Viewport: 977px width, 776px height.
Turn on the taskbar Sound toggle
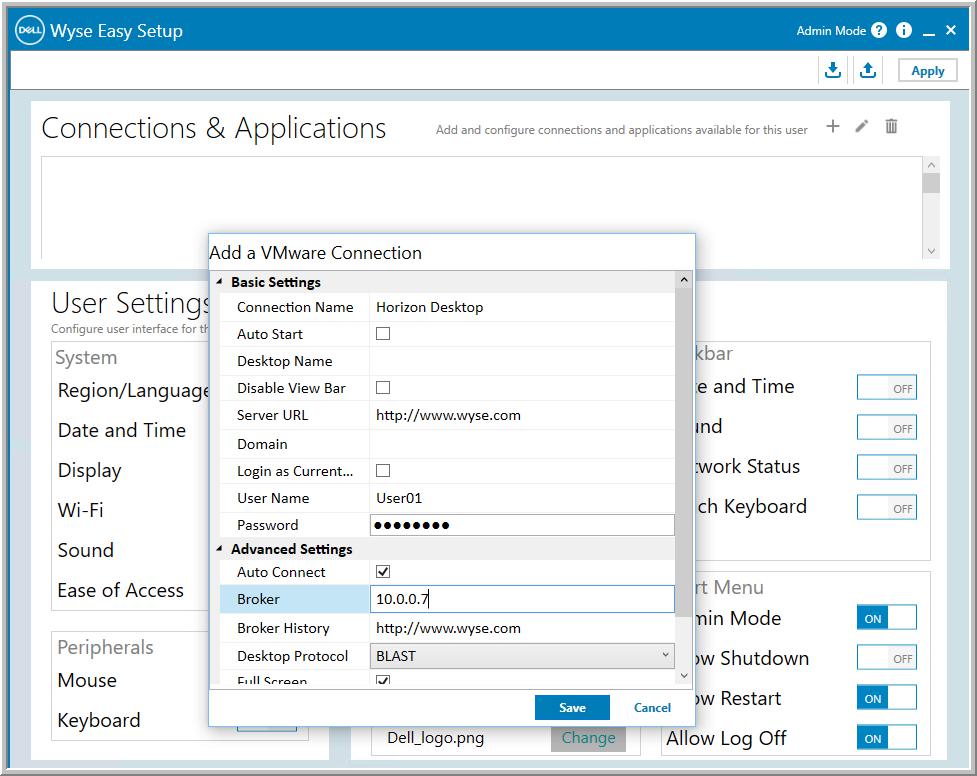pos(887,428)
